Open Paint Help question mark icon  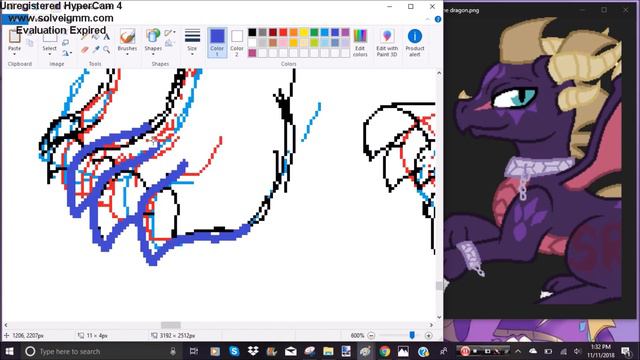pos(438,19)
